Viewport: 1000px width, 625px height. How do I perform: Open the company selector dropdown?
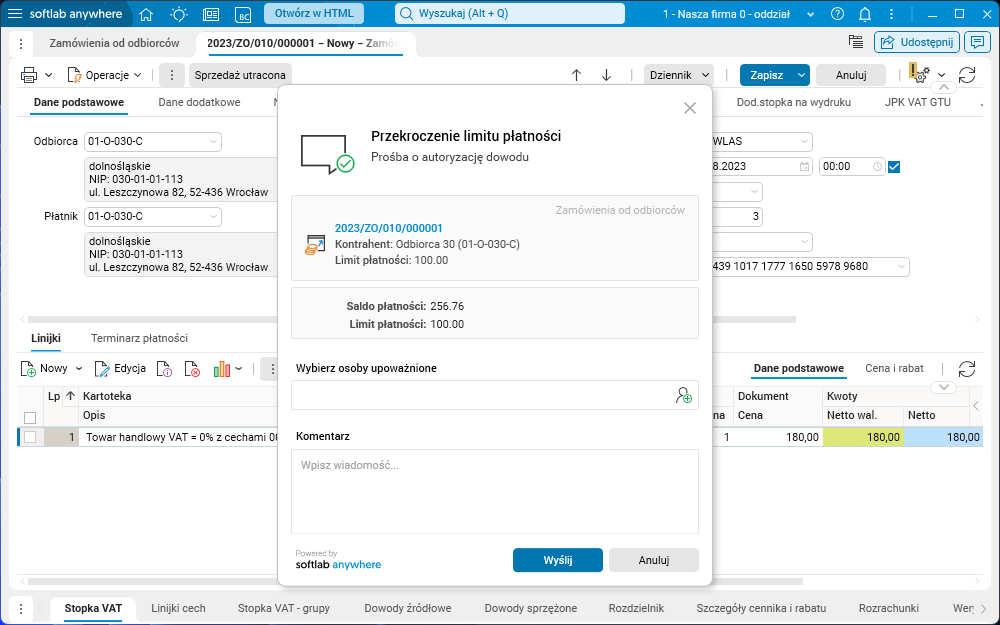click(x=811, y=14)
